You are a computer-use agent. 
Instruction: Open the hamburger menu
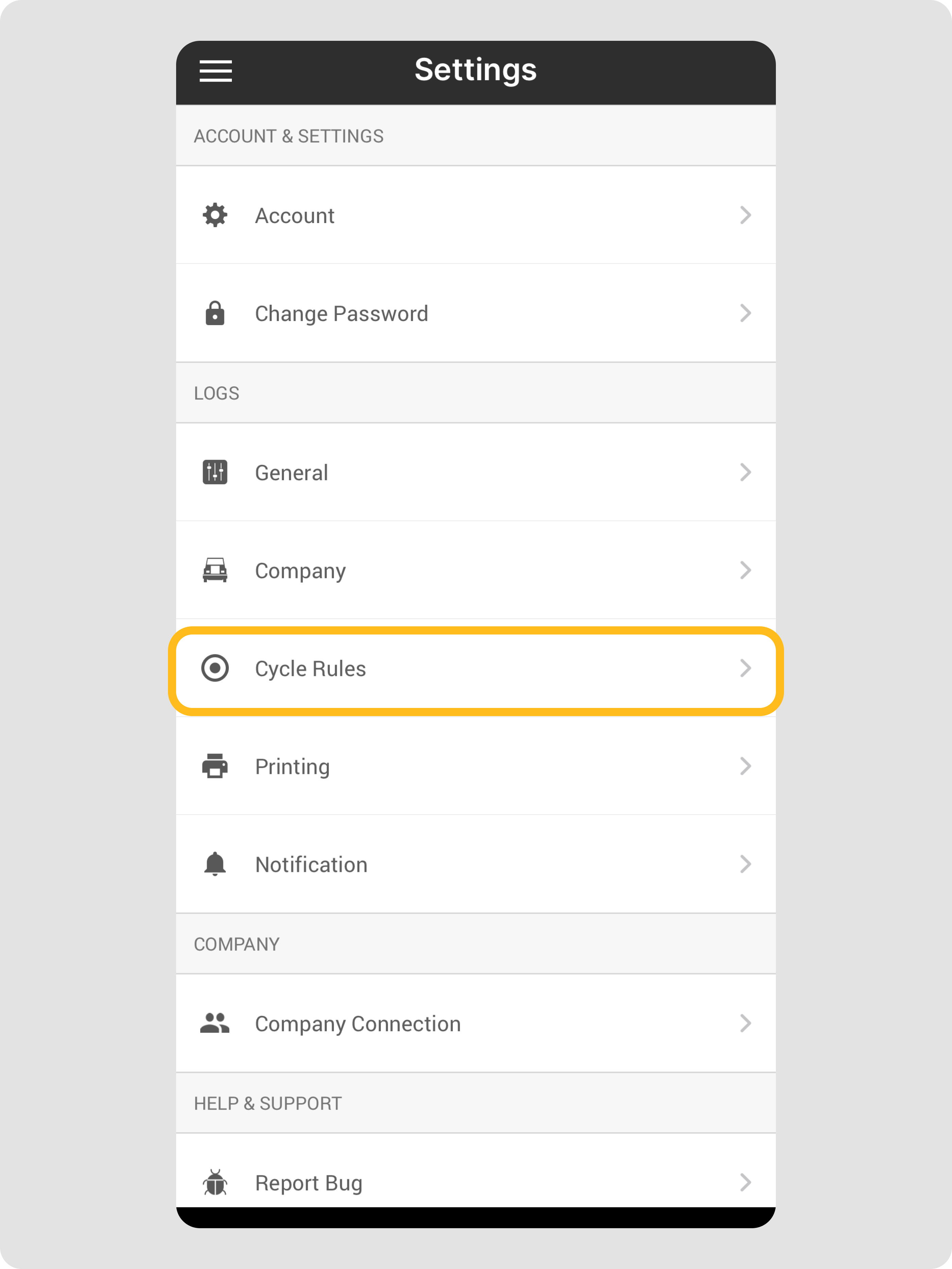216,71
